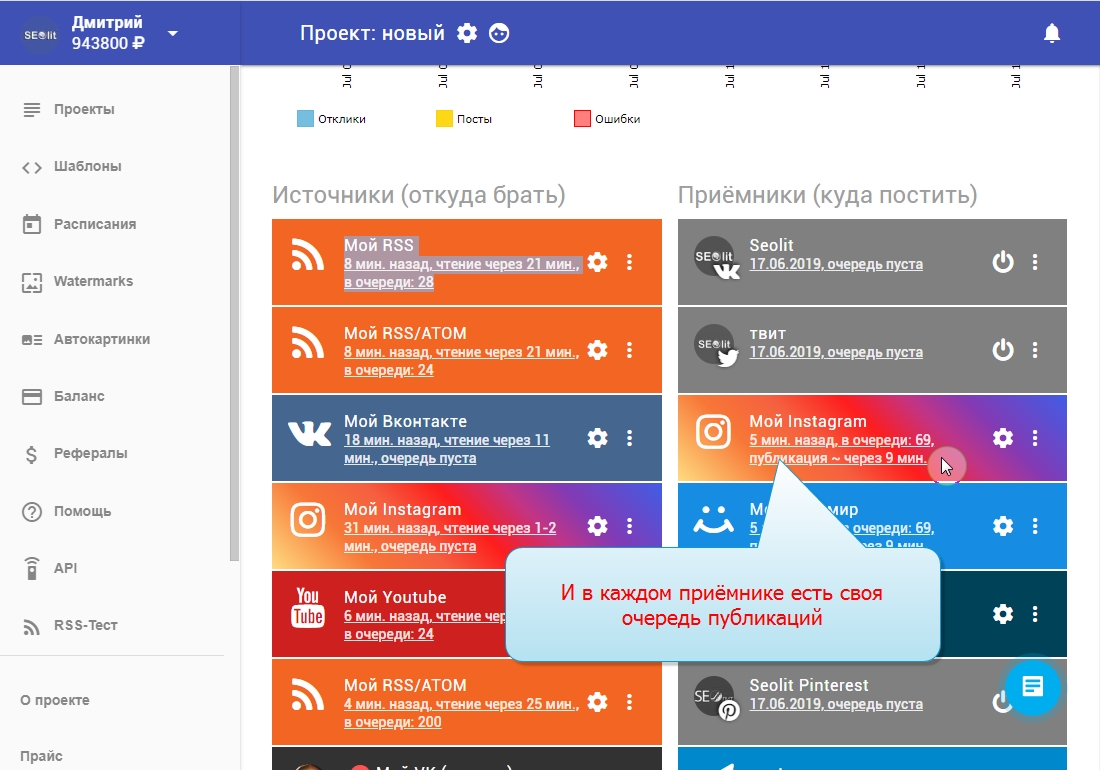Click the Seolit VK receiver avatar
Screen dimensions: 1100x770
[x=716, y=259]
